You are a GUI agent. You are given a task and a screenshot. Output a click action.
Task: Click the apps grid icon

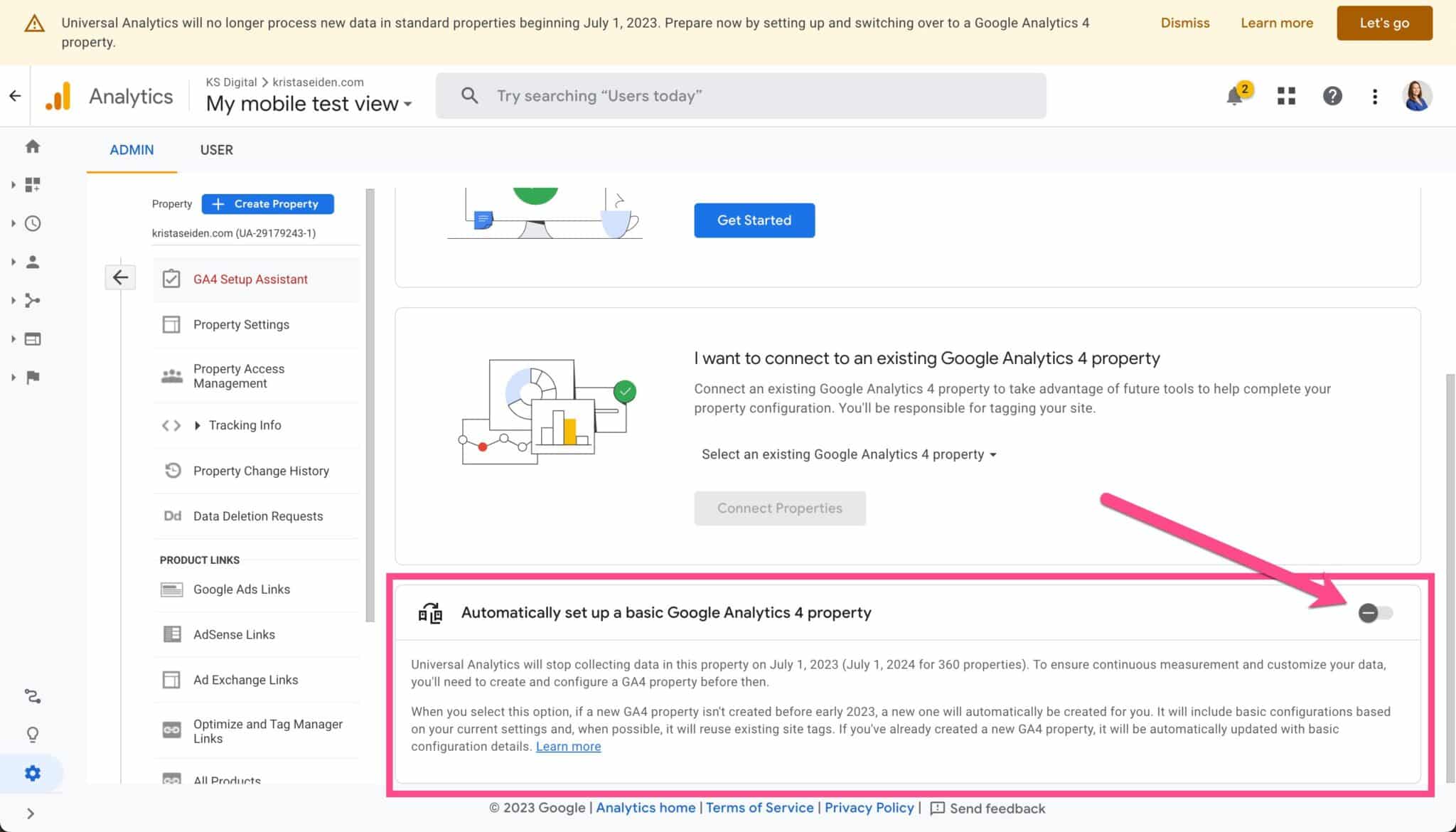tap(1286, 95)
